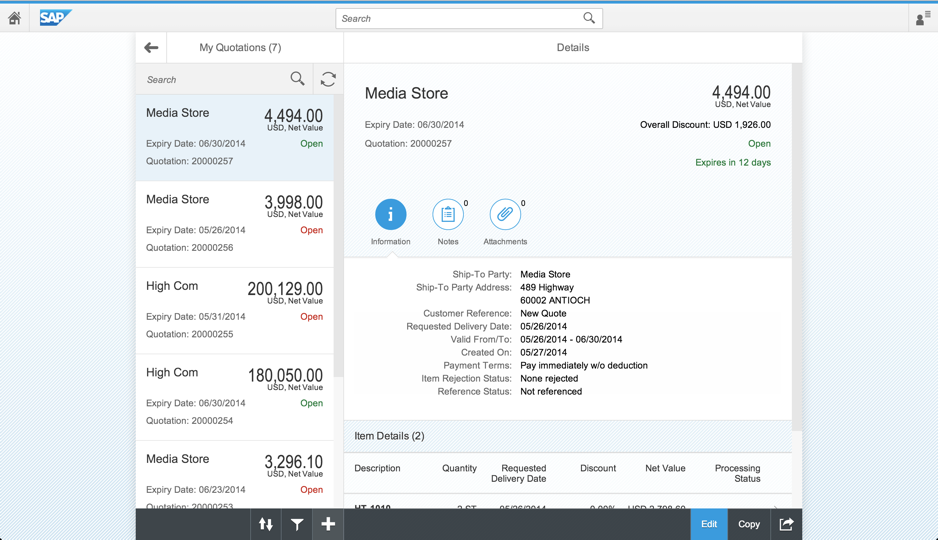
Task: Create a new quotation with plus
Action: pyautogui.click(x=328, y=524)
